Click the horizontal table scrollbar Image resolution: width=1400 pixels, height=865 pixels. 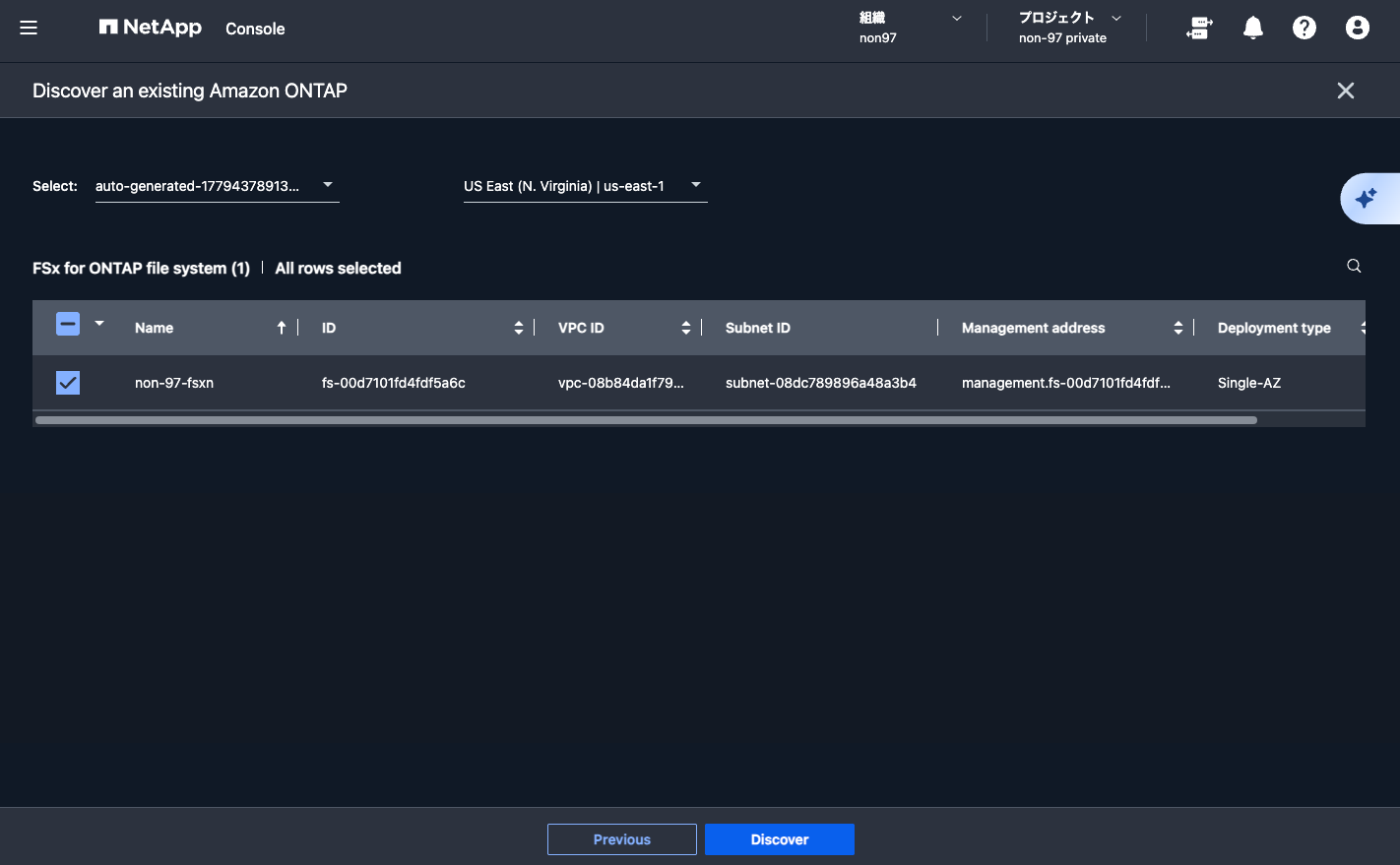(x=646, y=420)
